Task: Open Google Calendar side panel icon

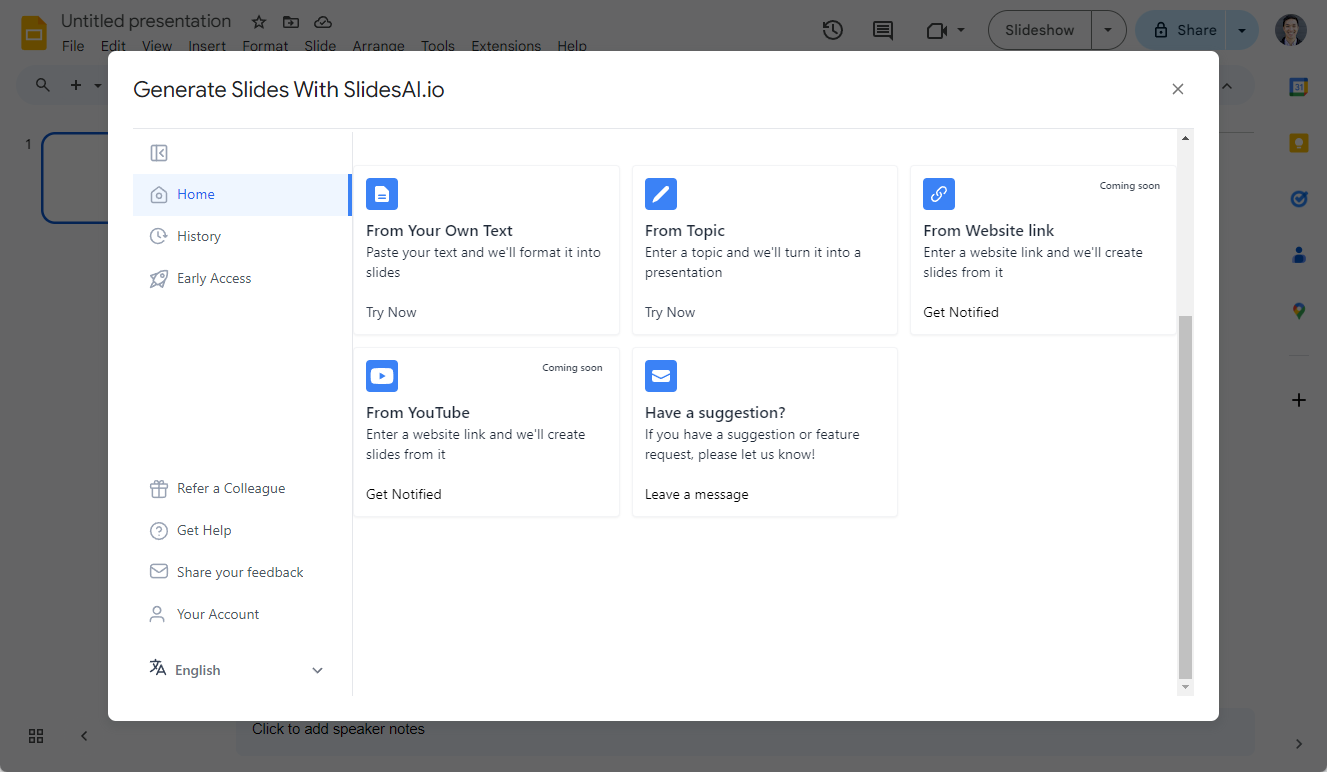Action: coord(1299,87)
